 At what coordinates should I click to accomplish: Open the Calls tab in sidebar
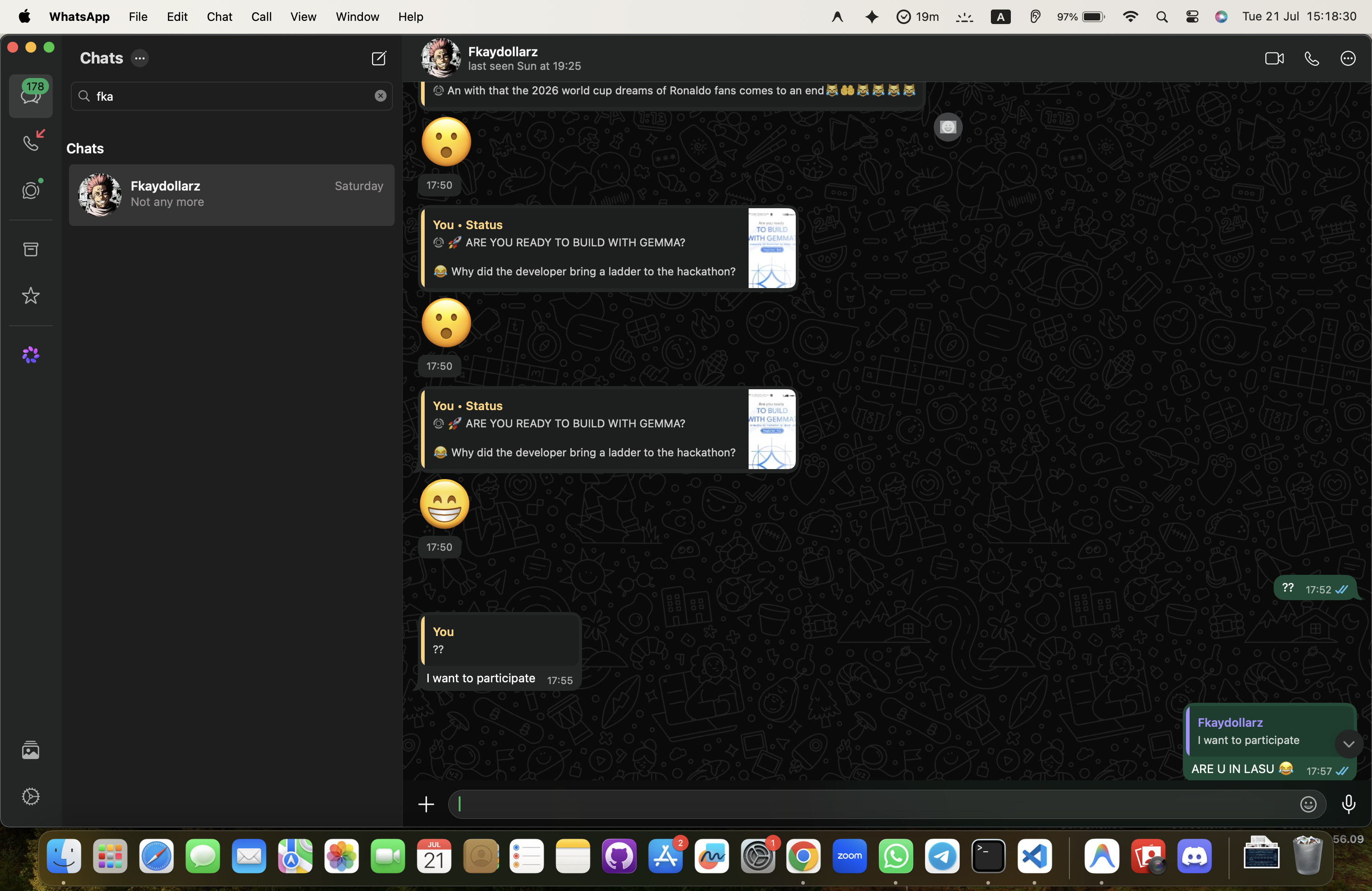(31, 142)
